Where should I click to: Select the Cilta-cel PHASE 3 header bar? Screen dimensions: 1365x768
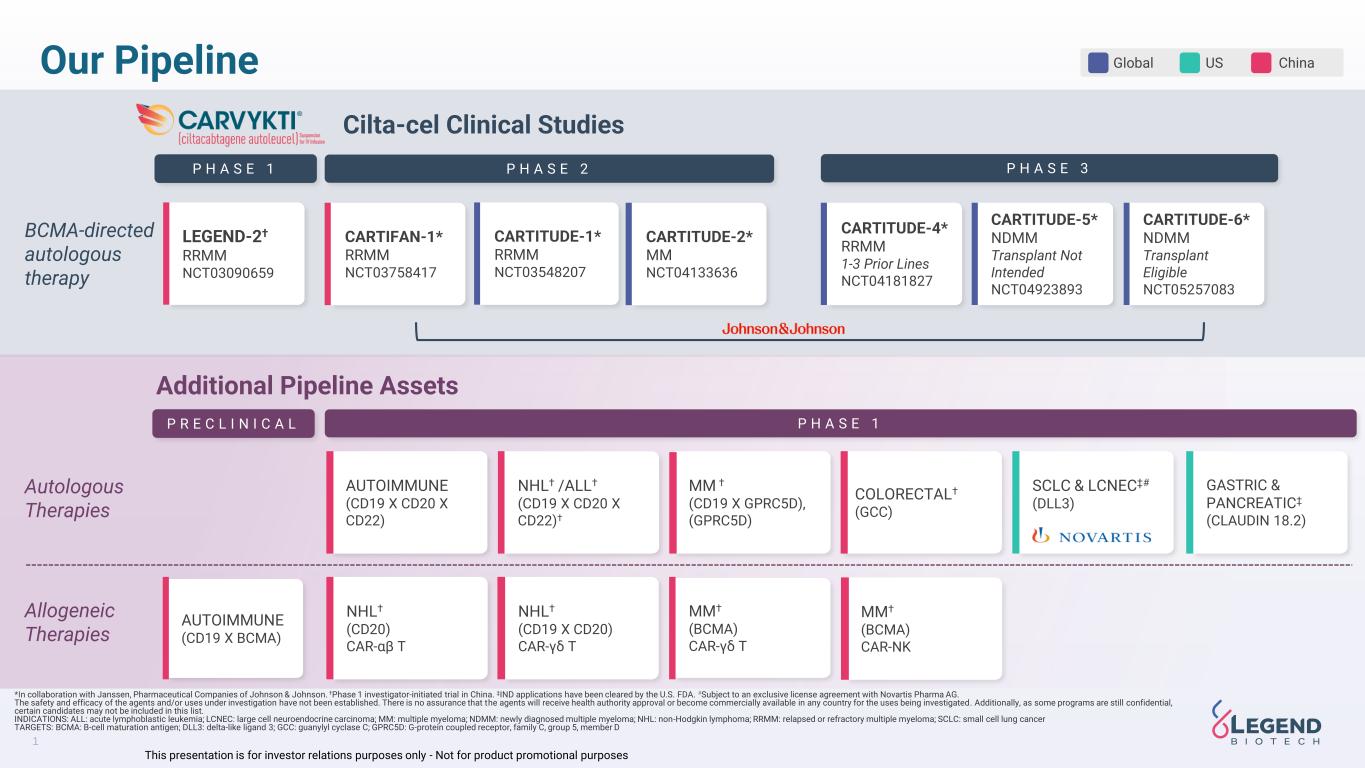1048,168
